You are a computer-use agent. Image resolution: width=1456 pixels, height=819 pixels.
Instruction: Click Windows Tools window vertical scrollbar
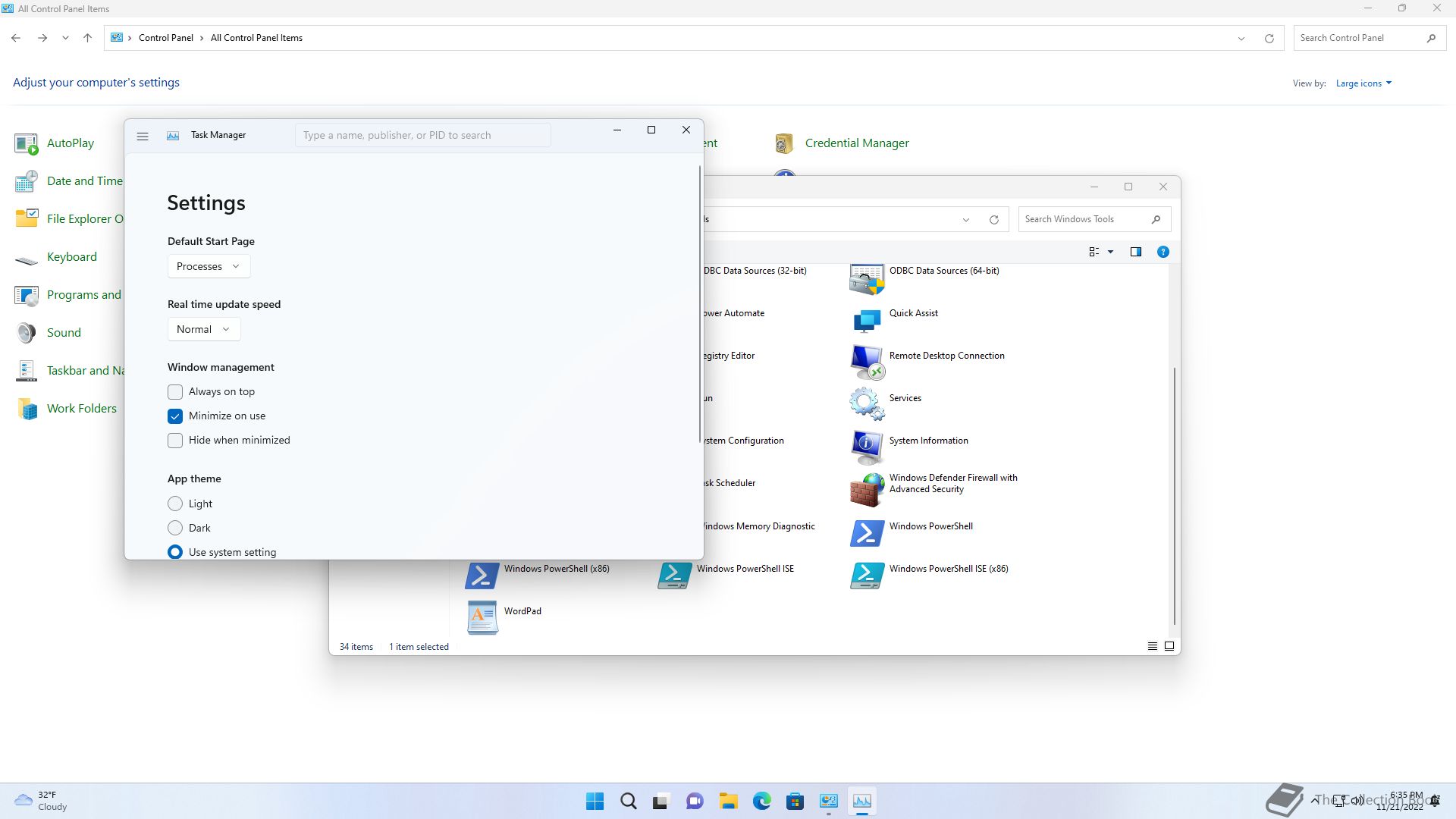1175,496
